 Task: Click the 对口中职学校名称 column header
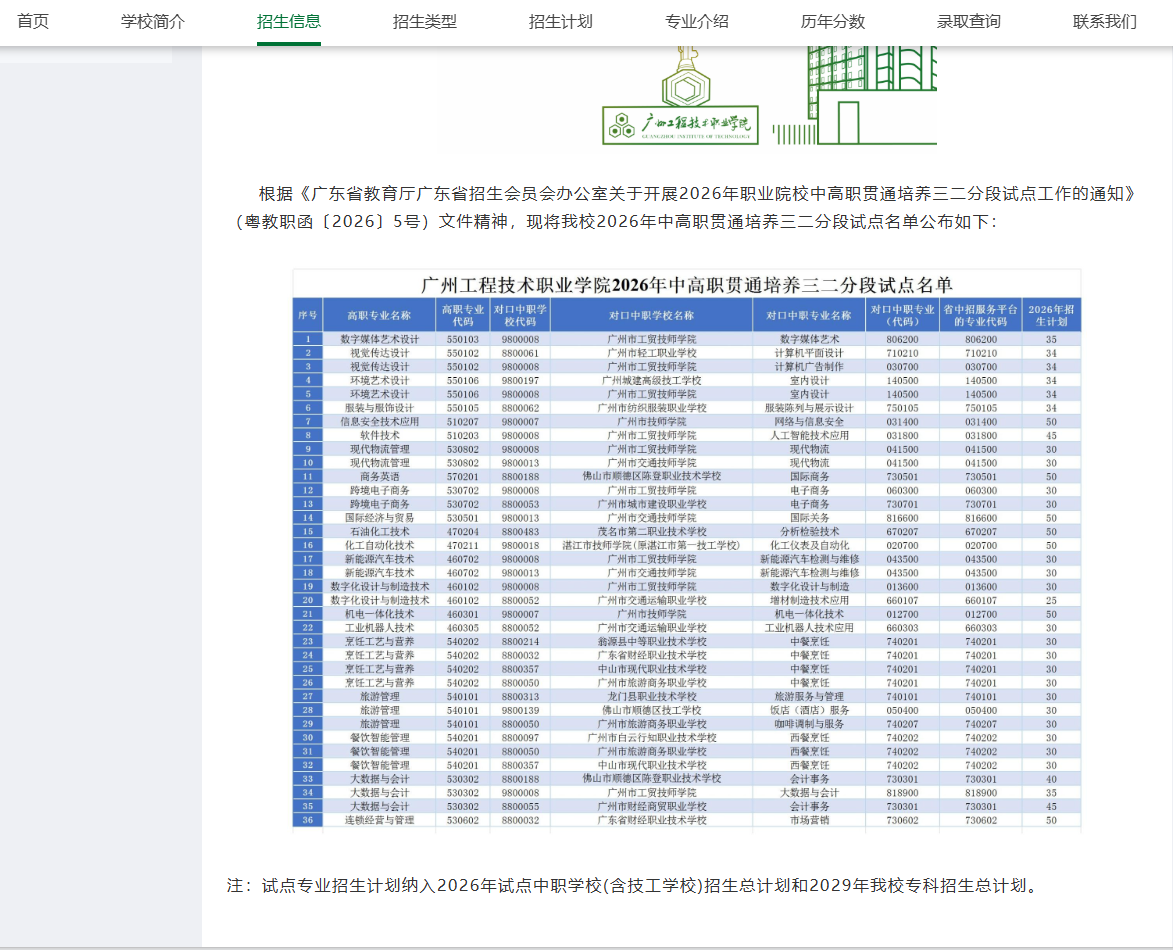[652, 316]
